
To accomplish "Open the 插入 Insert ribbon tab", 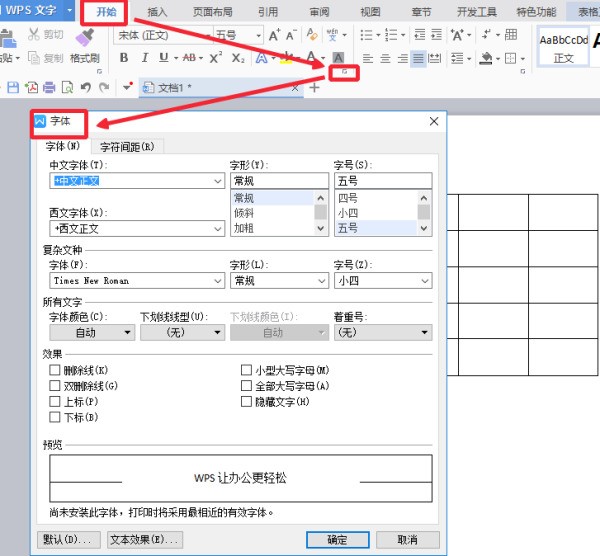I will 157,12.
